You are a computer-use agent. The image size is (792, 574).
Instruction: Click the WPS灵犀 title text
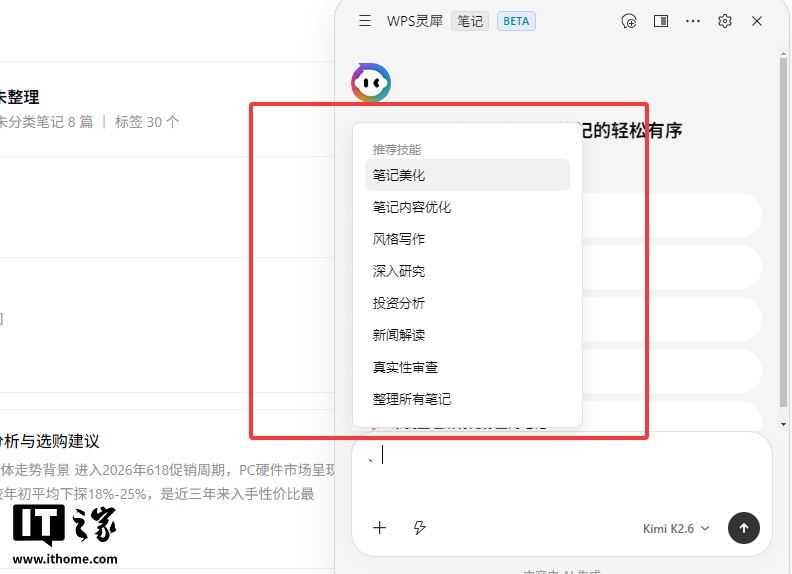(415, 21)
